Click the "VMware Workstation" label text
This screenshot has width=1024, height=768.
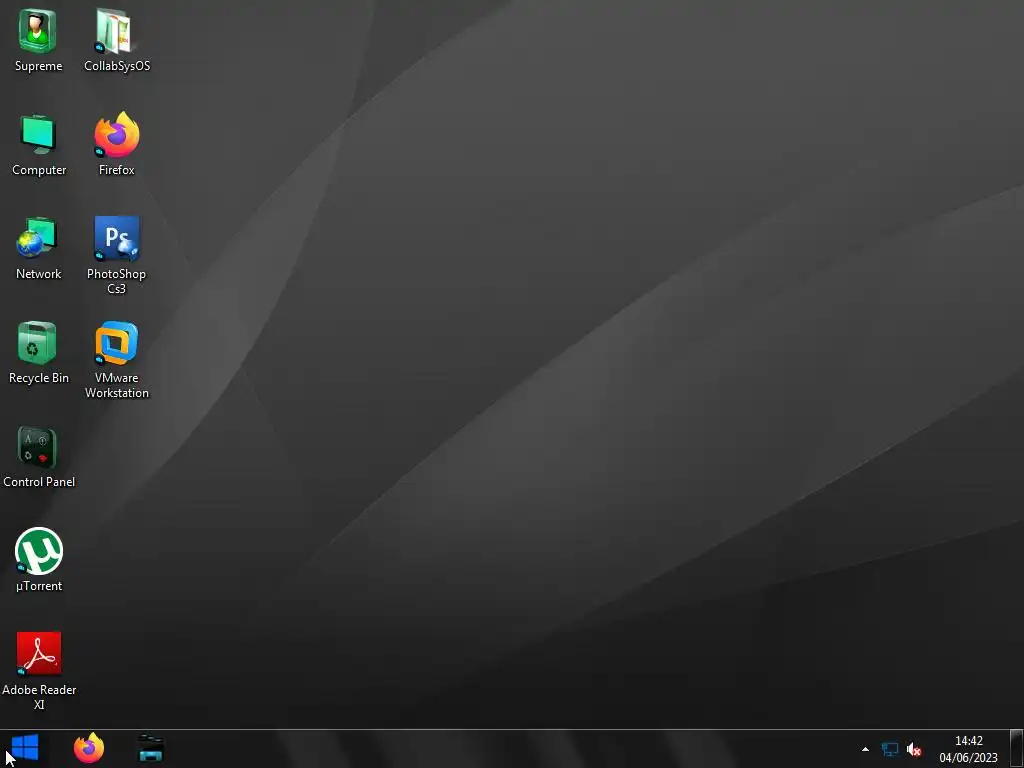click(x=117, y=385)
